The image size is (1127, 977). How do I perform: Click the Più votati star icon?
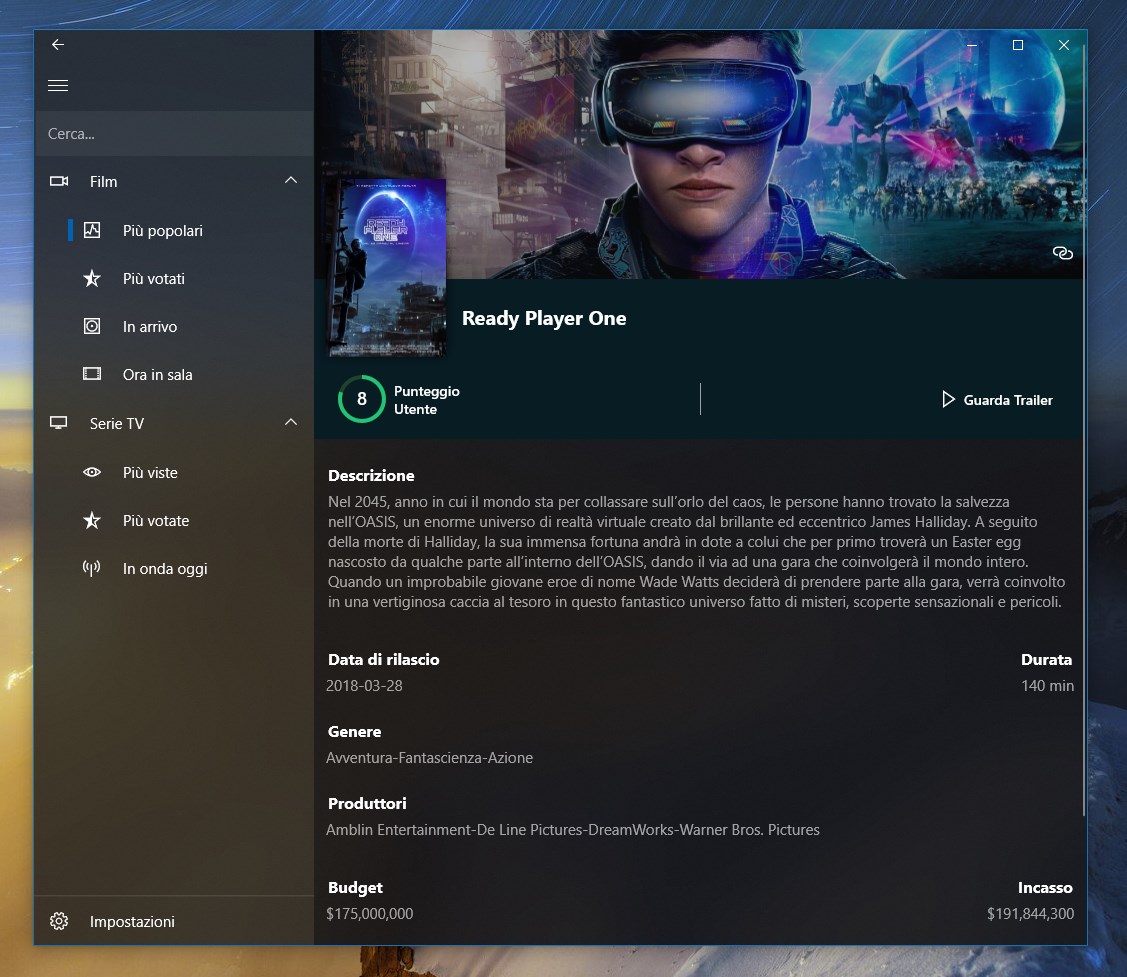coord(92,278)
